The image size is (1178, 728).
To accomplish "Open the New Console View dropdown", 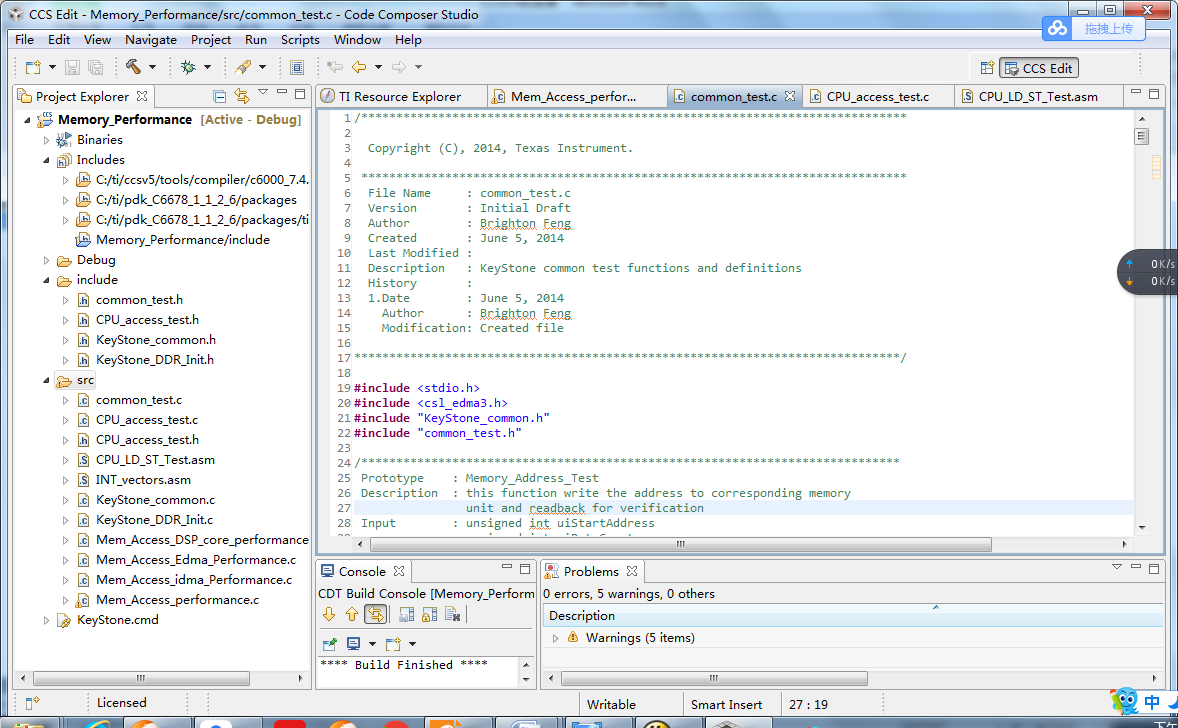I will [412, 644].
